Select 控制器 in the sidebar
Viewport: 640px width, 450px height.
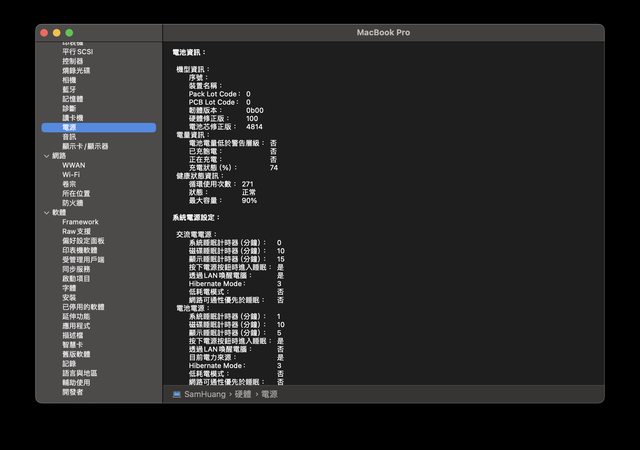73,61
